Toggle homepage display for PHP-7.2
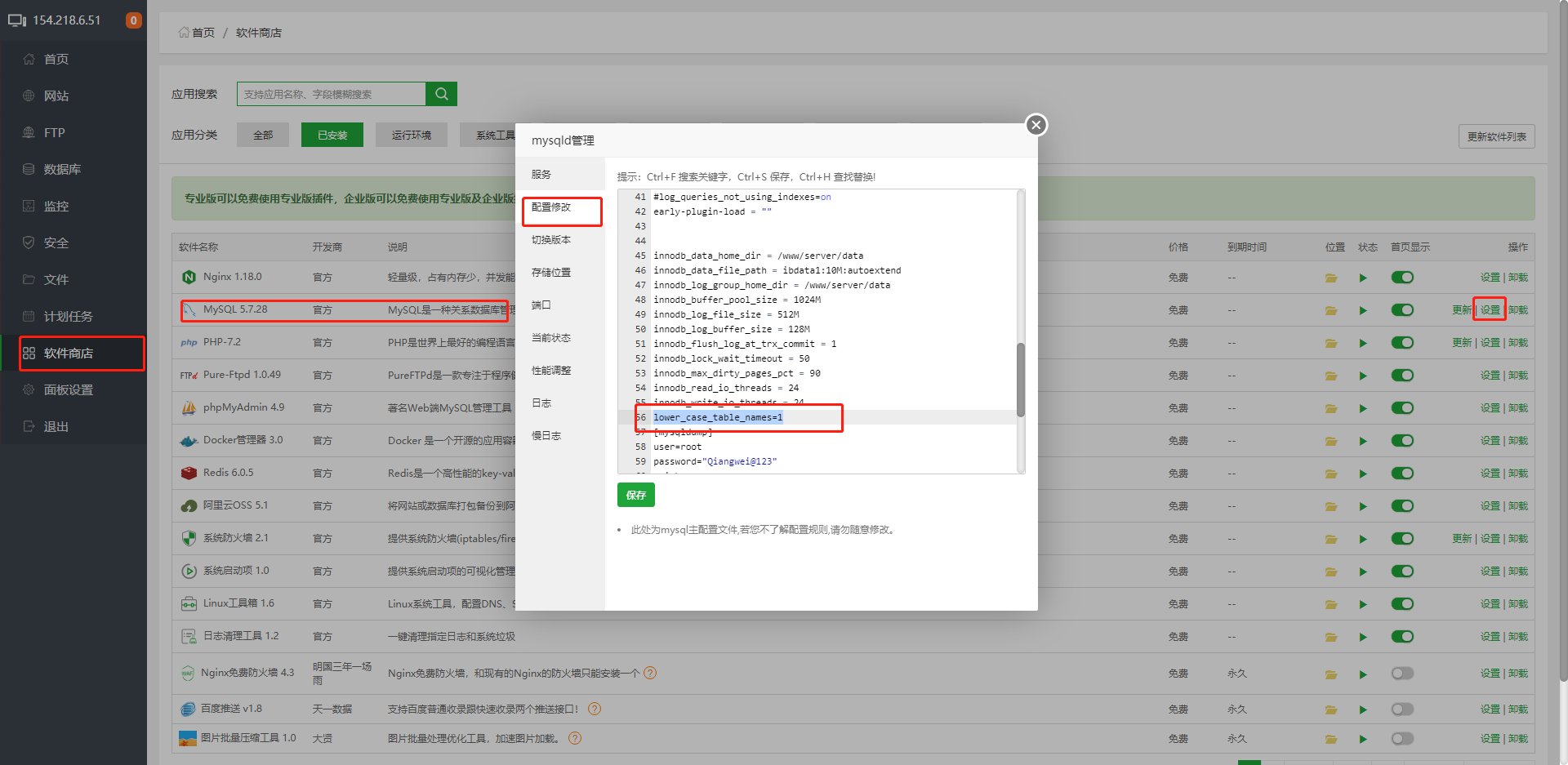This screenshot has height=765, width=1568. (1402, 343)
